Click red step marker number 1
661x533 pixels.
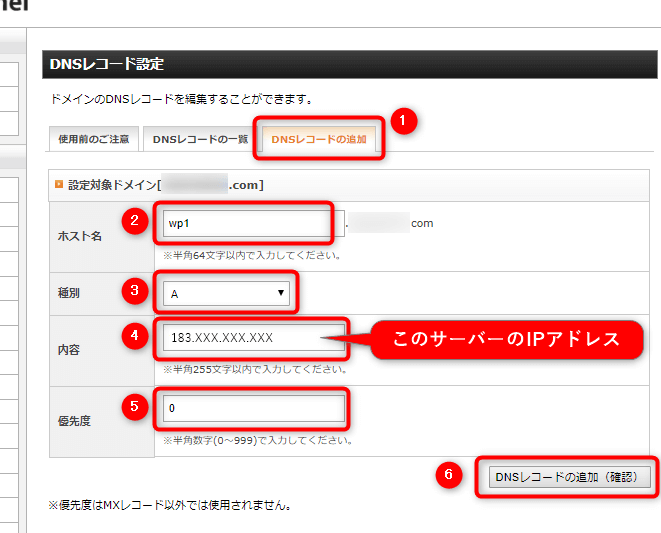pyautogui.click(x=402, y=121)
